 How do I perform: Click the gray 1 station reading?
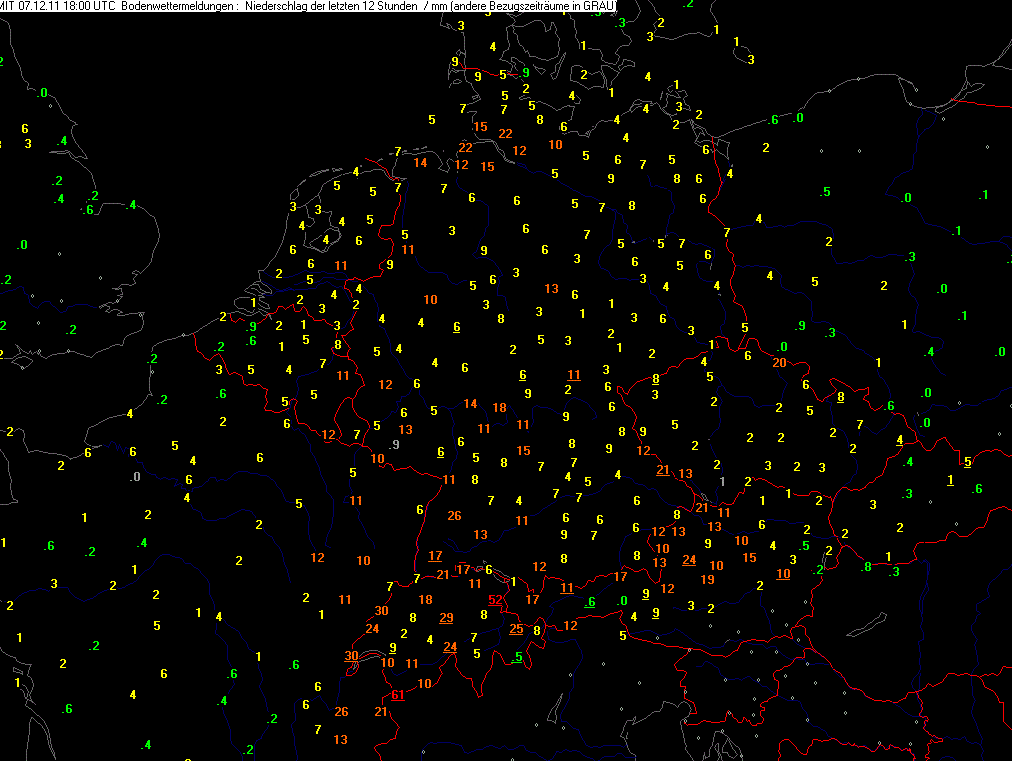point(722,482)
